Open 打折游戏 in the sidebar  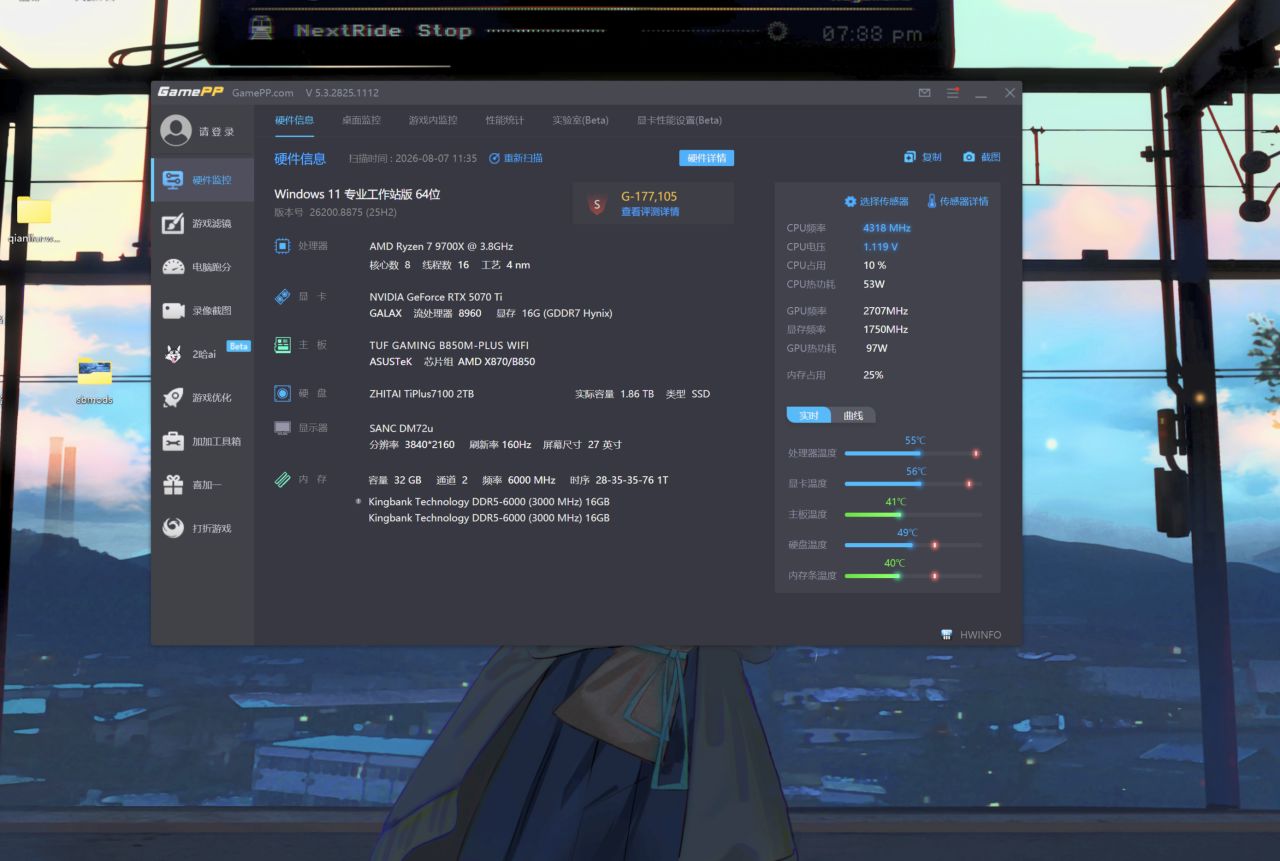click(202, 528)
